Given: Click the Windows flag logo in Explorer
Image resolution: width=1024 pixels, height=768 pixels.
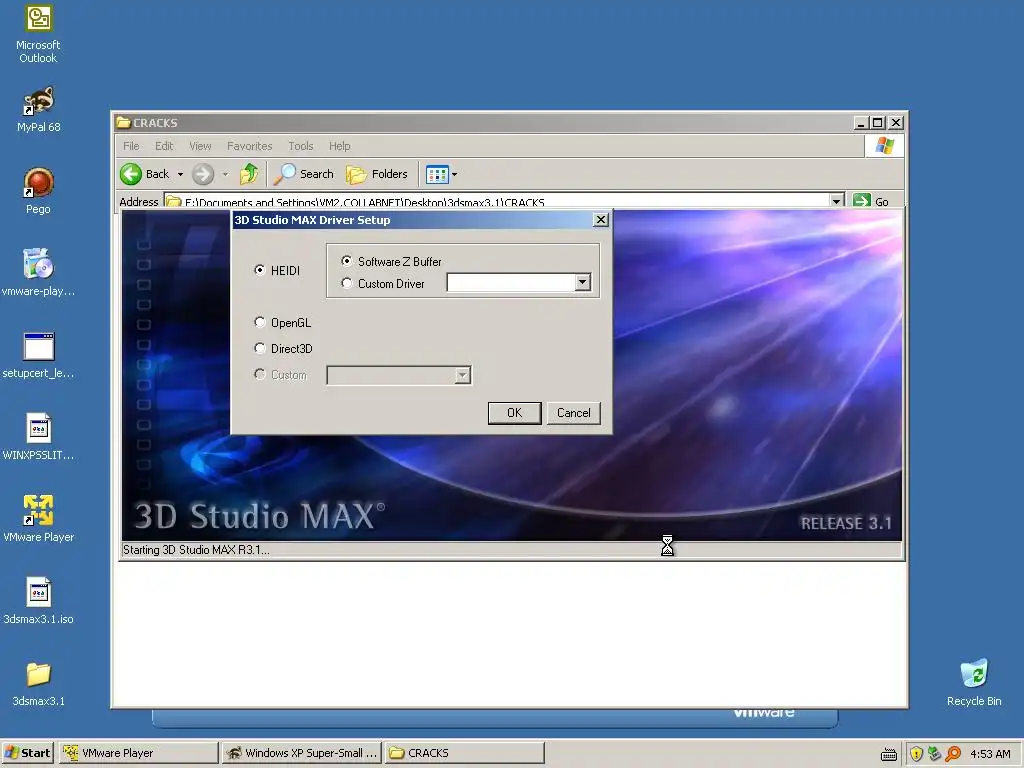Looking at the screenshot, I should click(x=885, y=146).
